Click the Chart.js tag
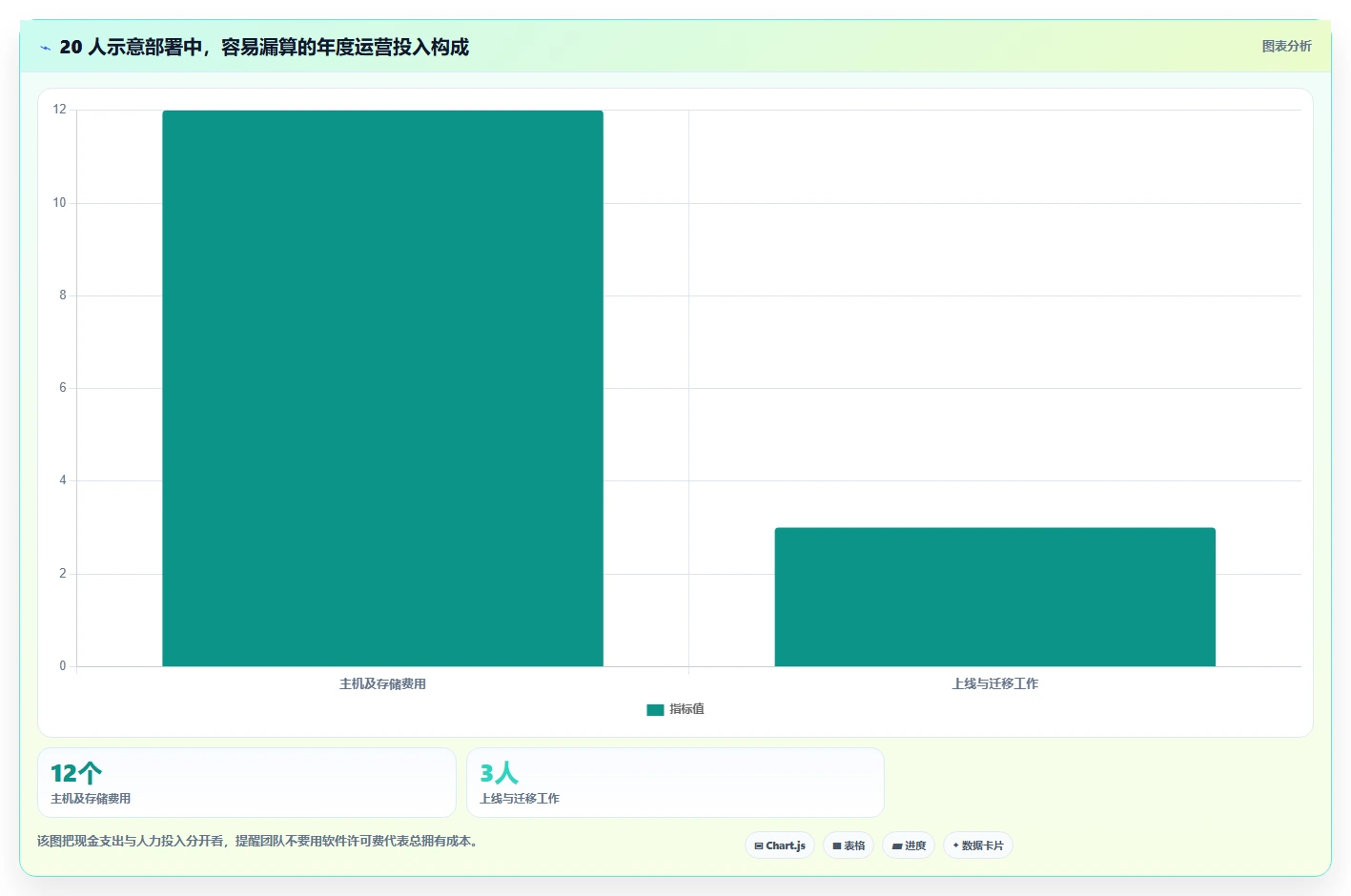This screenshot has width=1351, height=896. [x=780, y=845]
